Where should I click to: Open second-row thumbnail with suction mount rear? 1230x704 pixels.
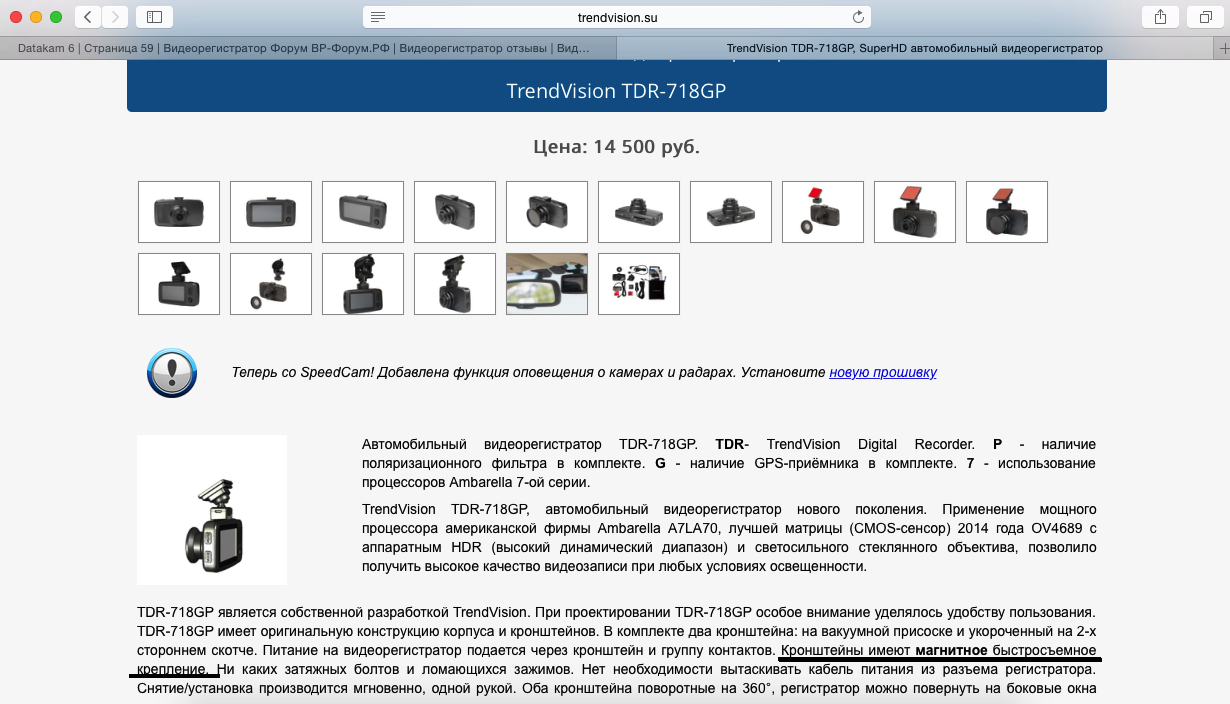[363, 284]
